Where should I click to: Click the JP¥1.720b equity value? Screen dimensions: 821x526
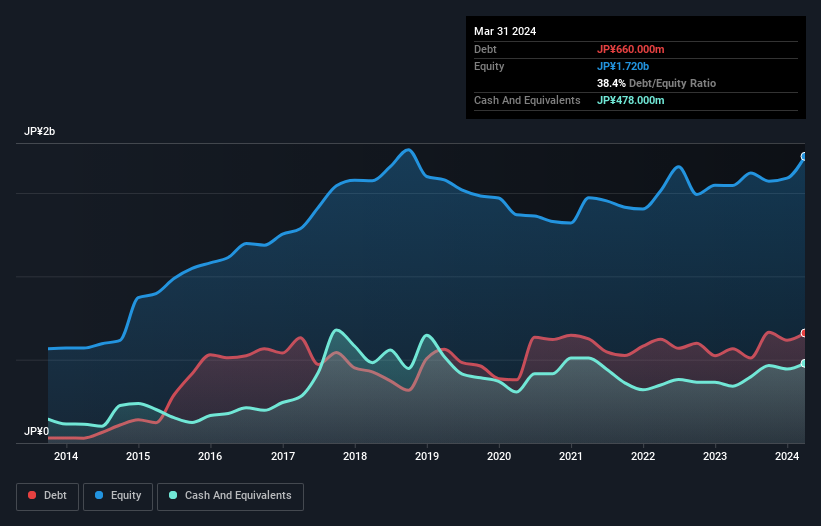pos(623,66)
